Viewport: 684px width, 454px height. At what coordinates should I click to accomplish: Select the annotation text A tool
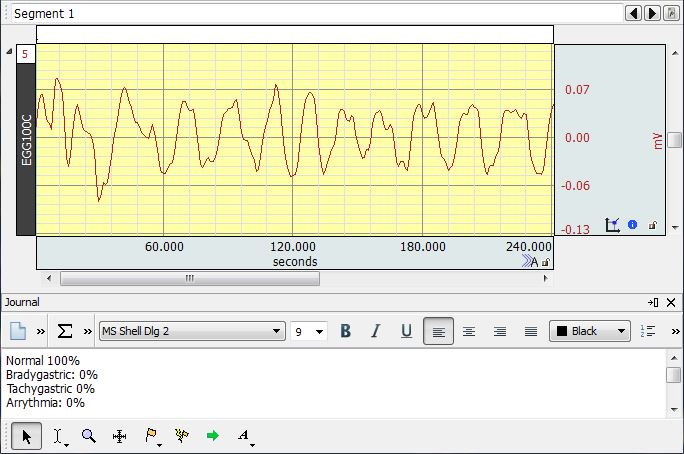click(x=243, y=435)
